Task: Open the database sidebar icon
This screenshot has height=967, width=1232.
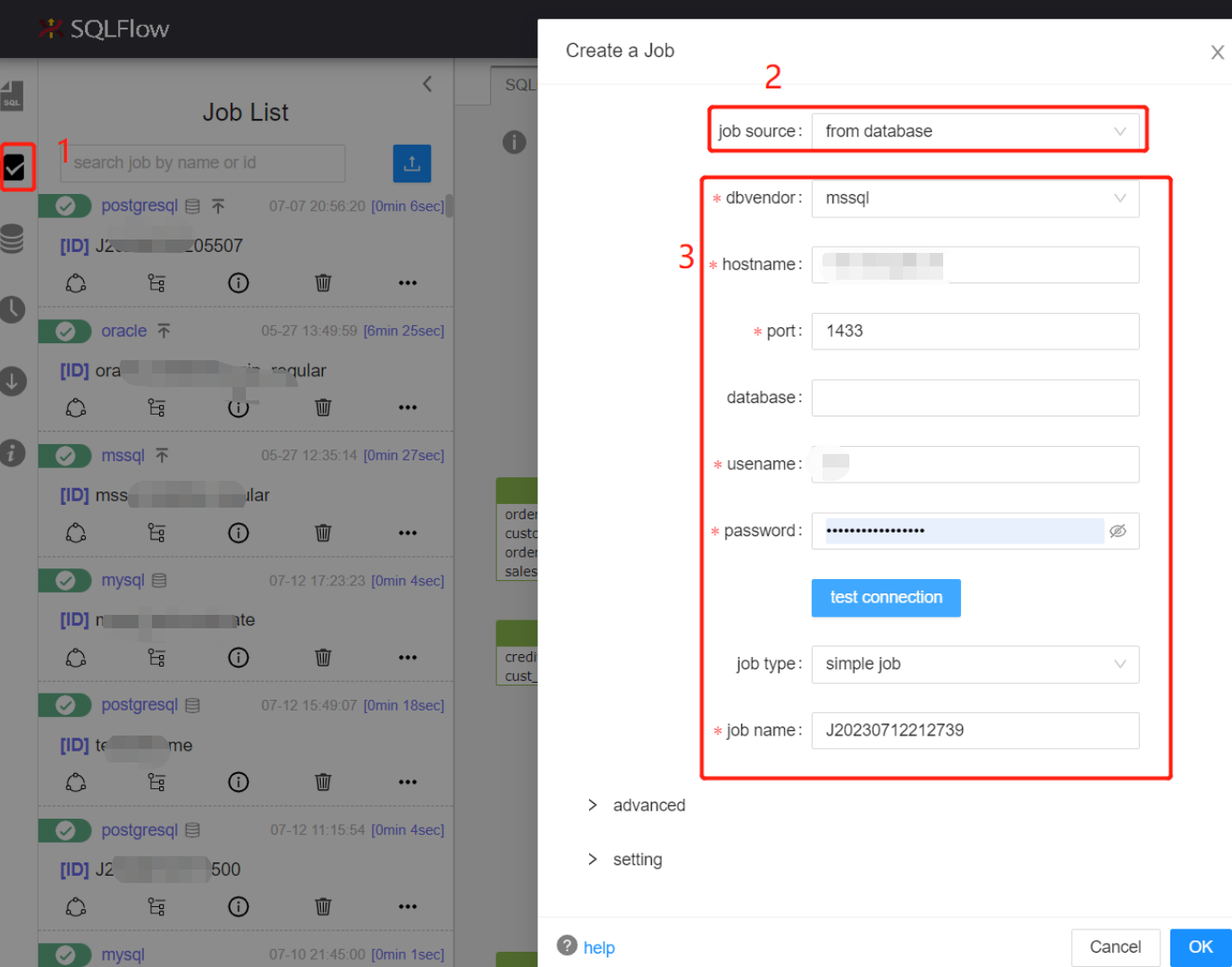Action: pos(13,239)
